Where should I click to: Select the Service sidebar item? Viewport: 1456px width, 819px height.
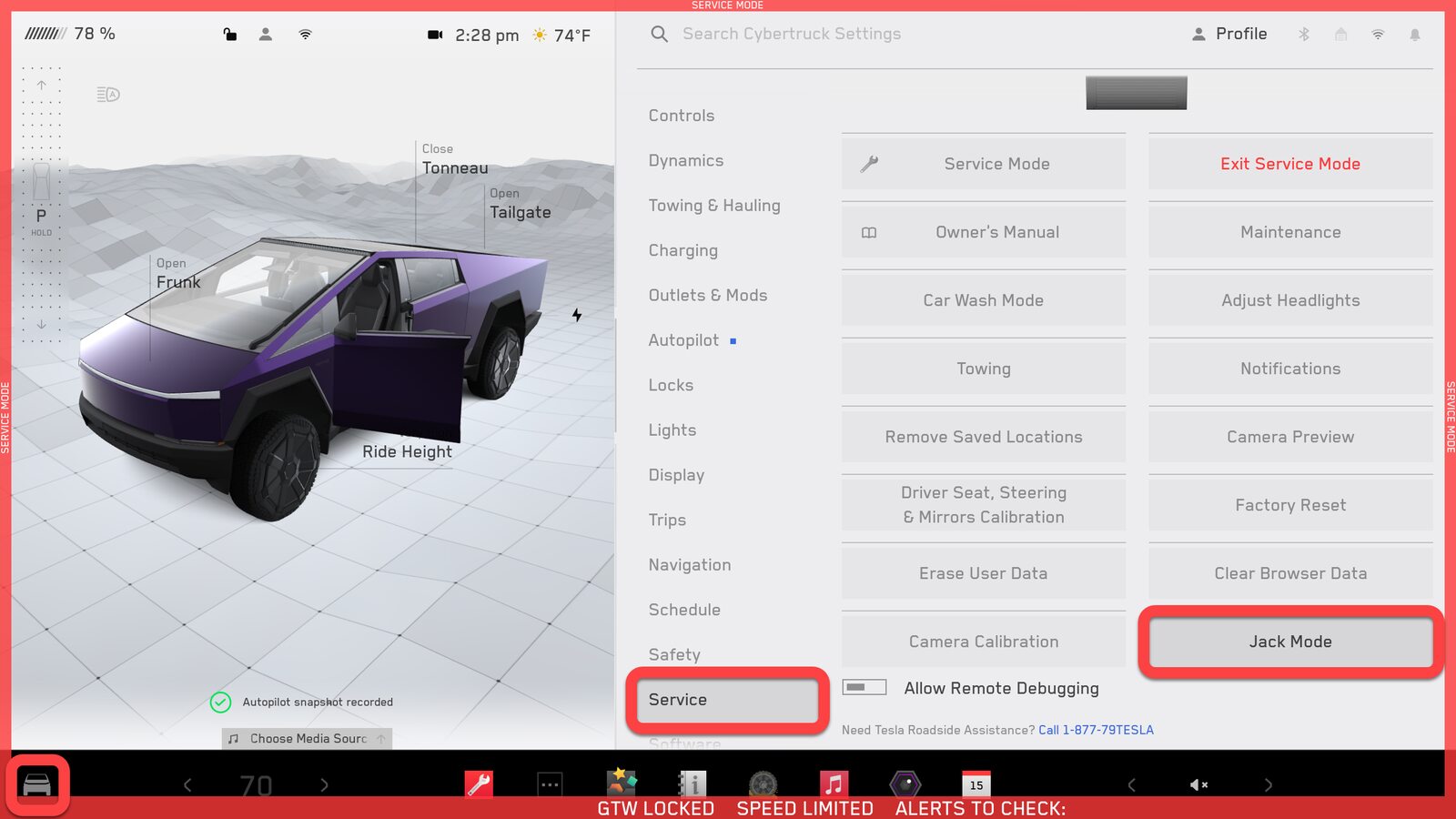click(x=727, y=700)
